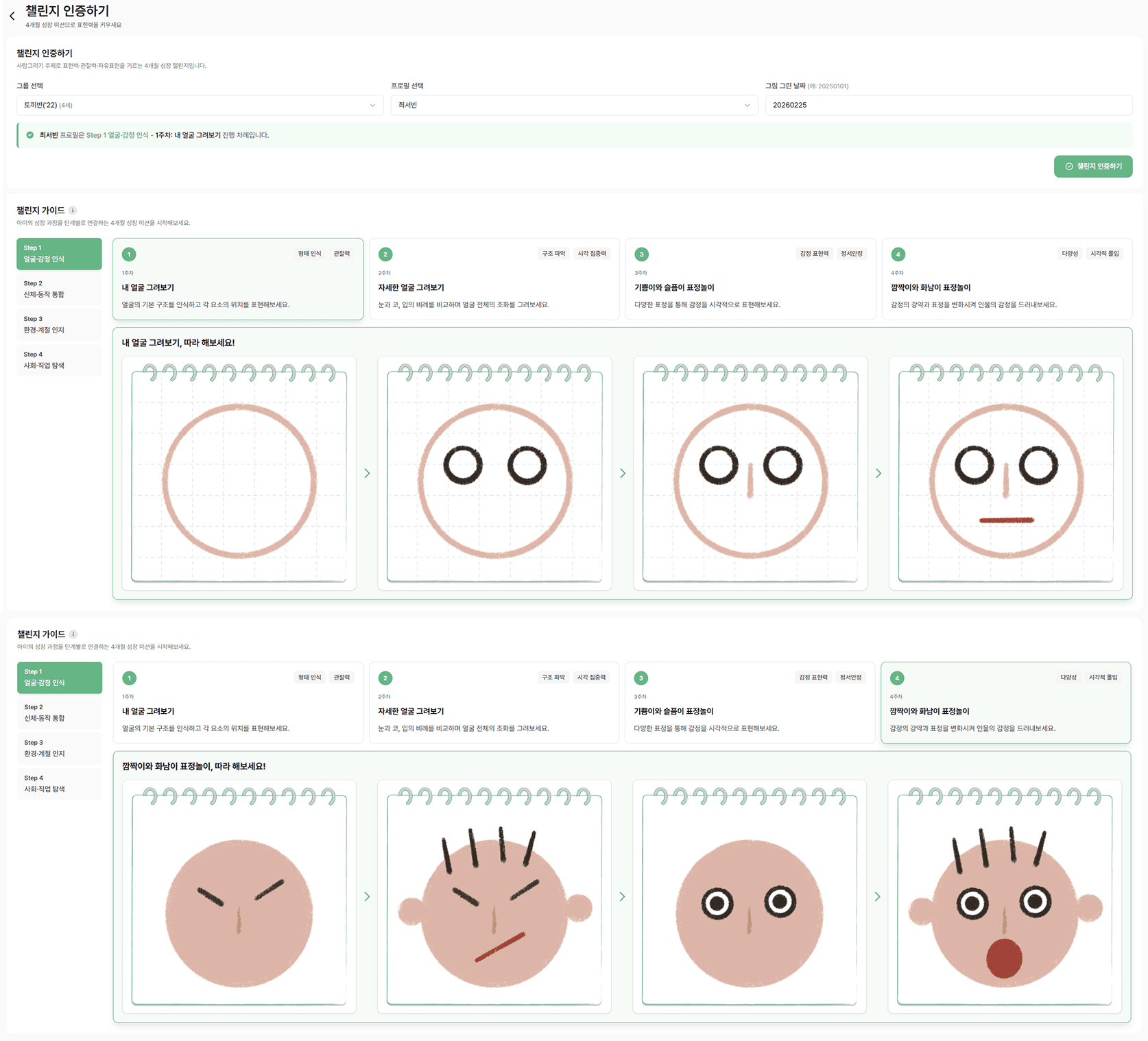1148x1041 pixels.
Task: Choose 기쁨이와 슬픔이 표정놀이 card in lower guide
Action: (749, 703)
